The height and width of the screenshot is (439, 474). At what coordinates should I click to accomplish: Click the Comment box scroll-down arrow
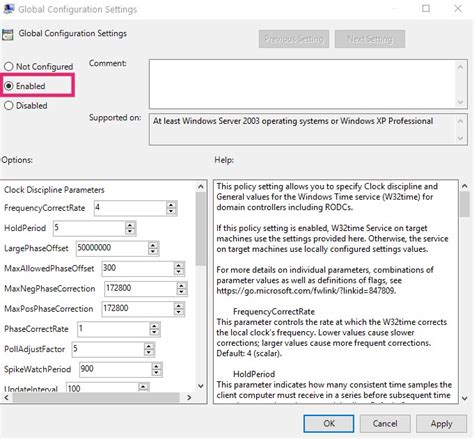(460, 102)
